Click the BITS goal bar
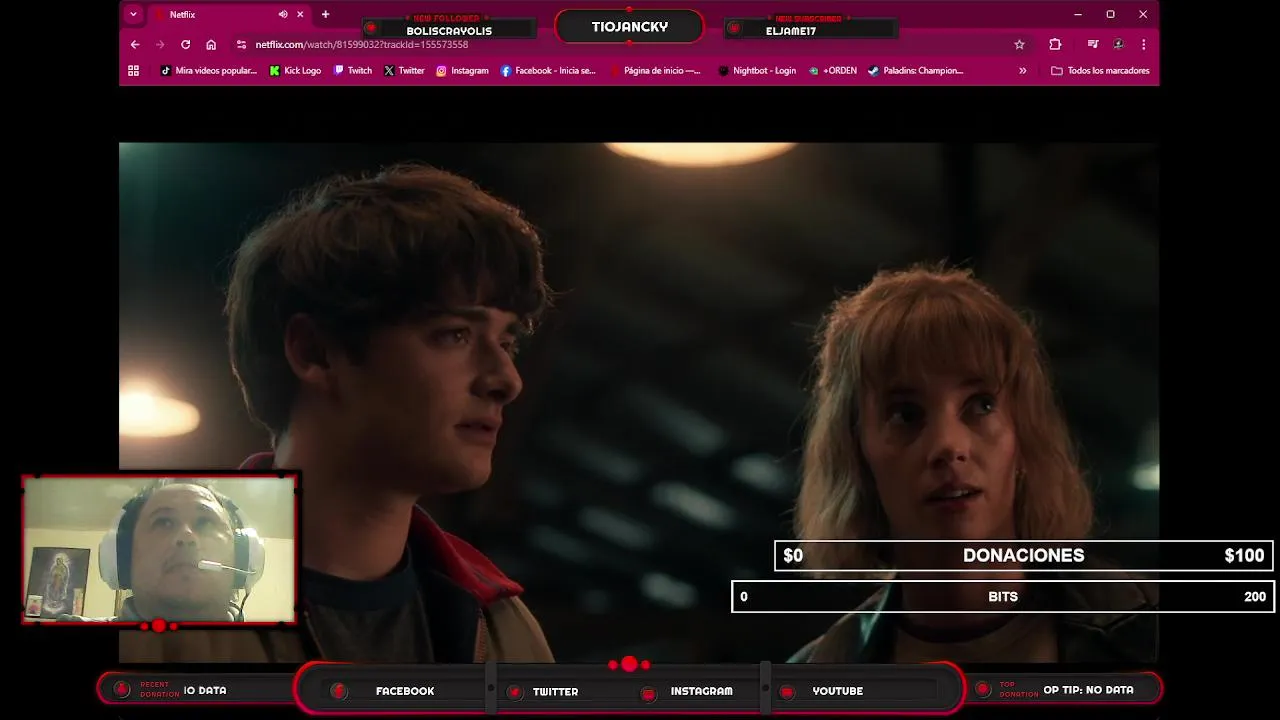 click(x=1003, y=597)
